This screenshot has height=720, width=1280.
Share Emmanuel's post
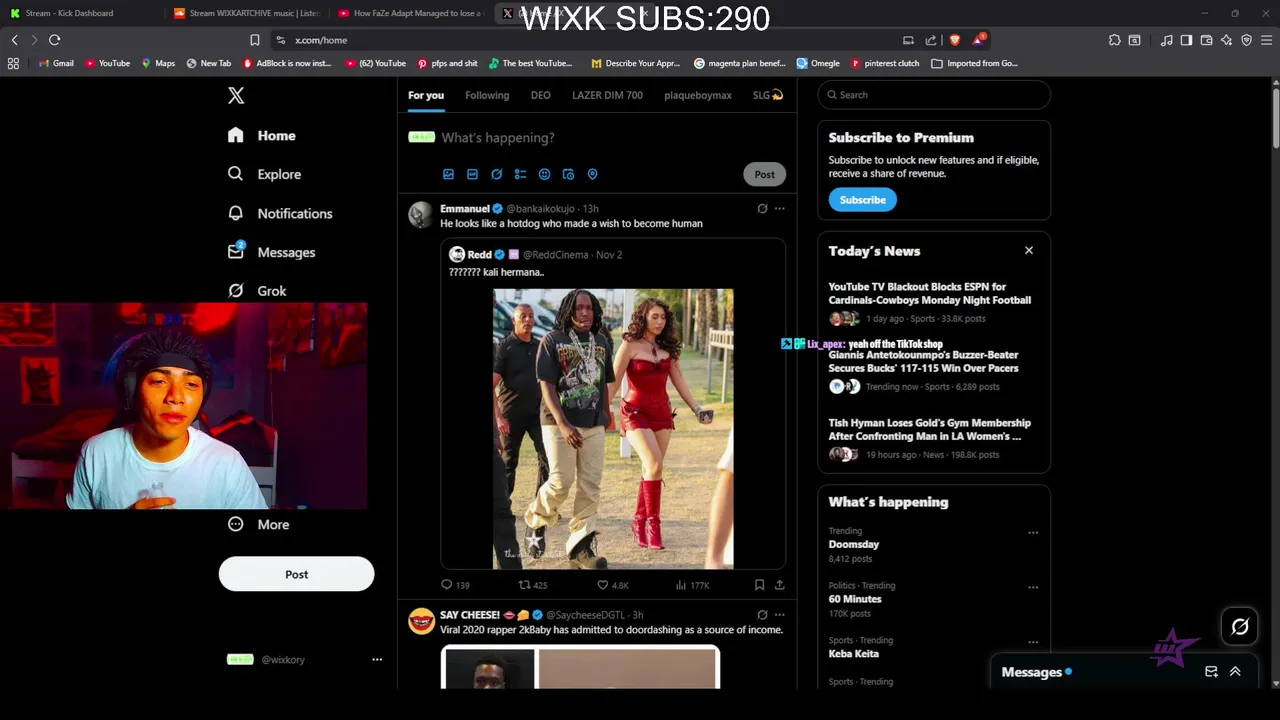pos(779,585)
